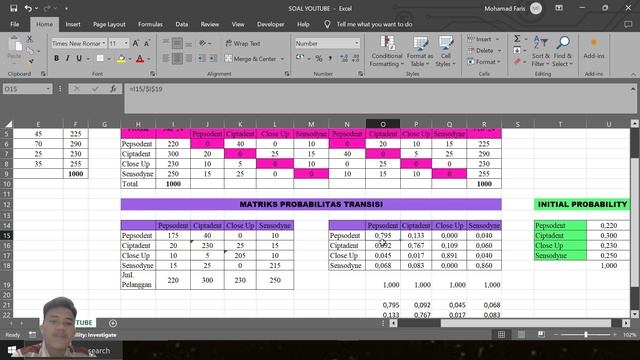Image resolution: width=640 pixels, height=360 pixels.
Task: Click Merge & Center
Action: pos(251,59)
